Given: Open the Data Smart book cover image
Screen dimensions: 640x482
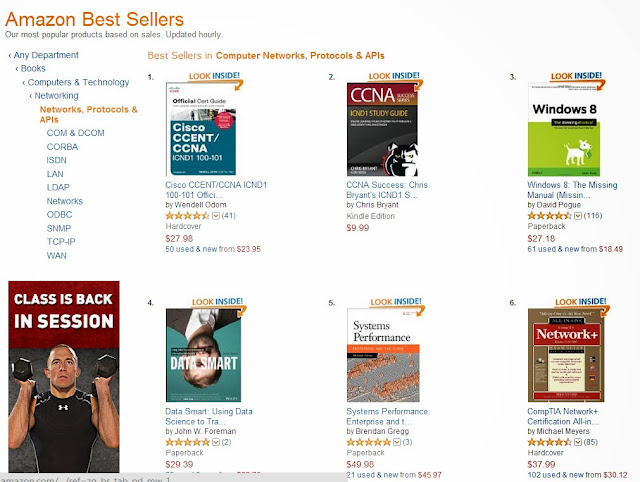Looking at the screenshot, I should tap(203, 355).
